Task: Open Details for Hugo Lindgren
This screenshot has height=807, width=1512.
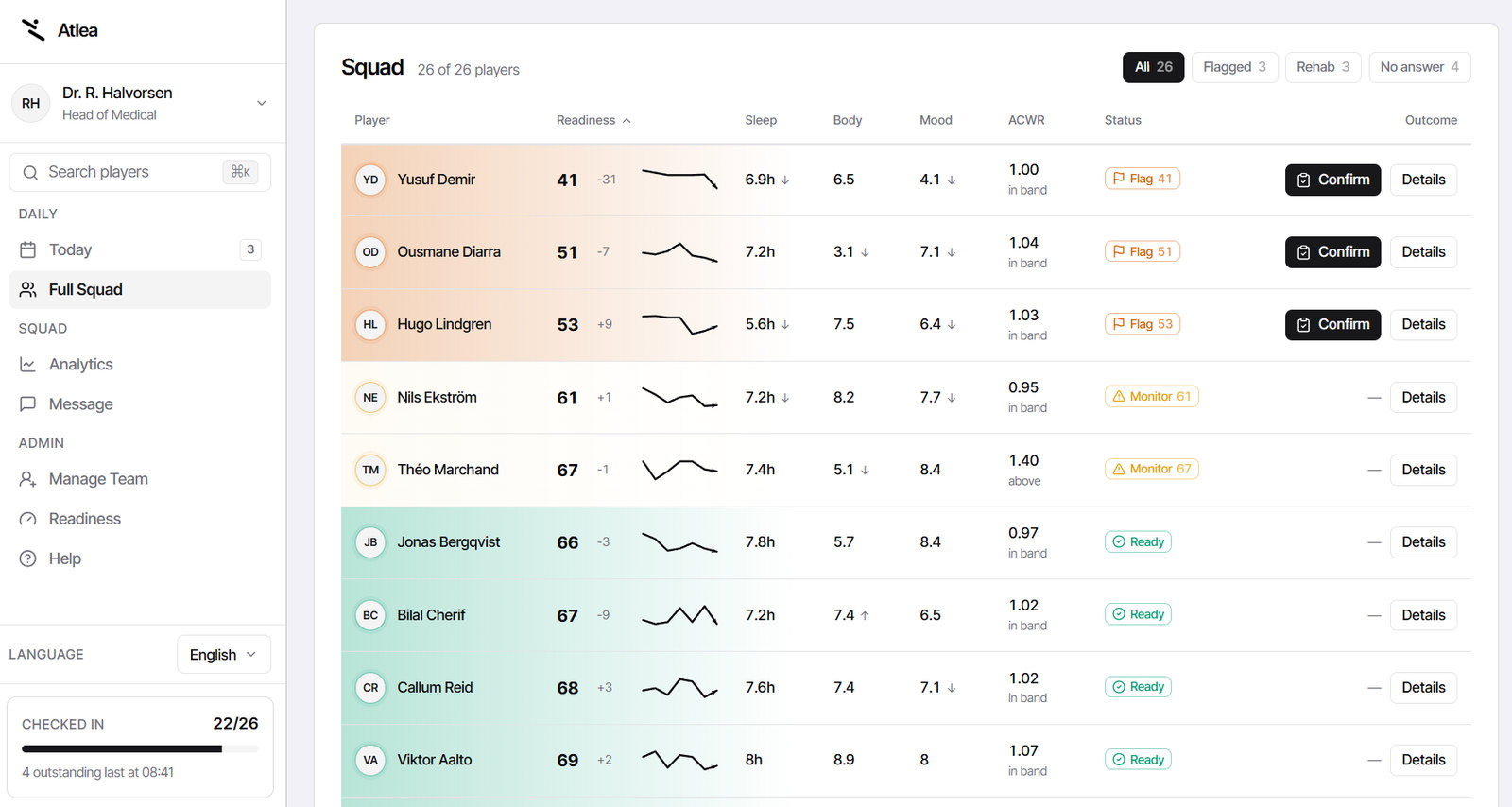Action: pyautogui.click(x=1423, y=324)
